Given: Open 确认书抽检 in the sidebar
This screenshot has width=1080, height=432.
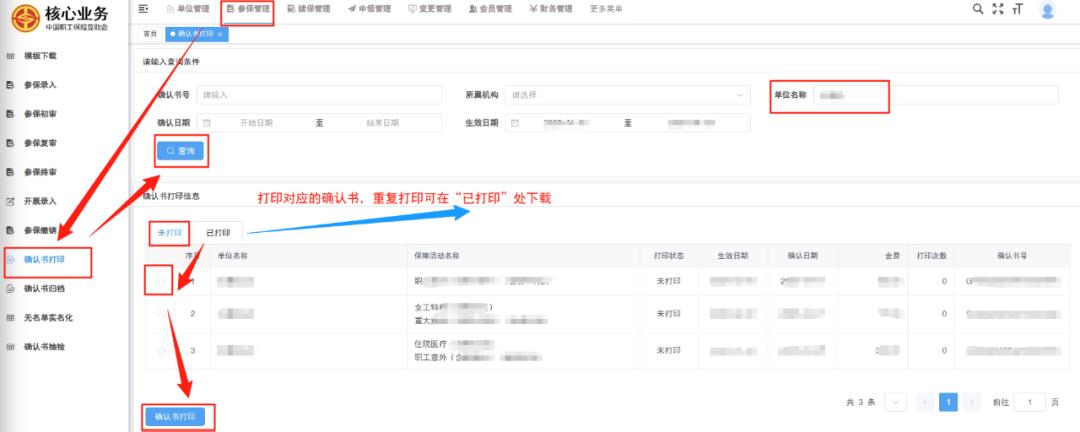Looking at the screenshot, I should click(x=44, y=347).
